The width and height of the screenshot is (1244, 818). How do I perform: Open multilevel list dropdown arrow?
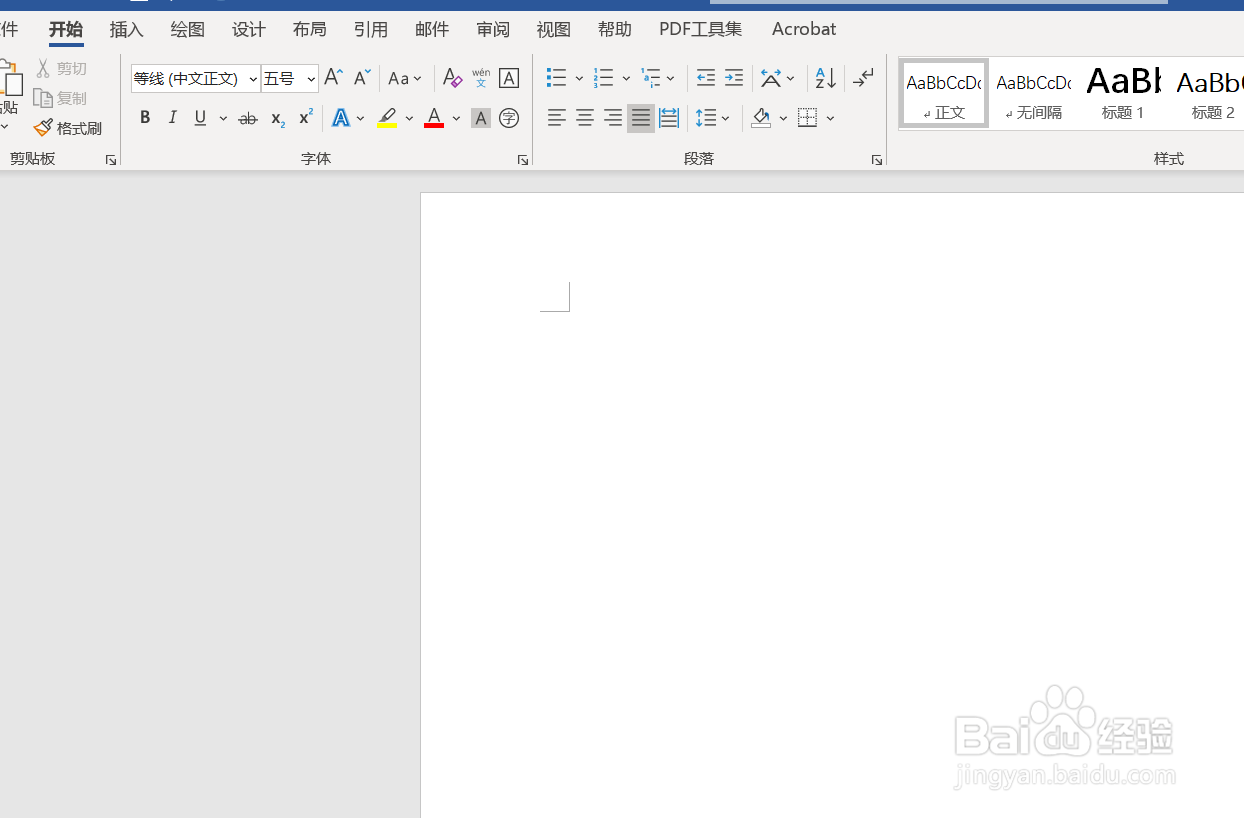671,78
